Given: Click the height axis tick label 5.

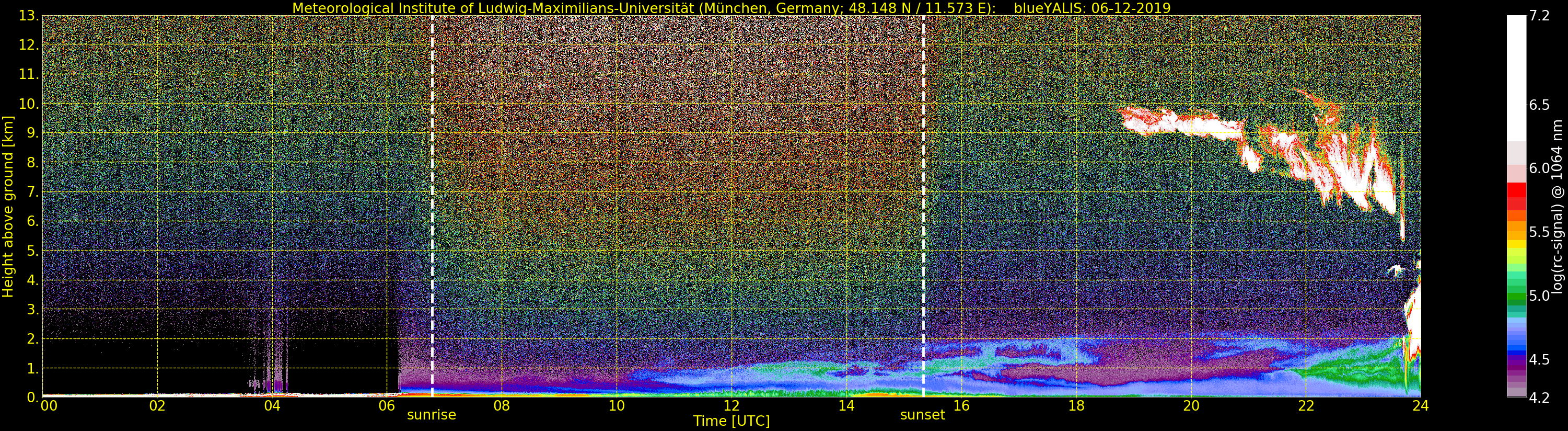Looking at the screenshot, I should [x=32, y=251].
